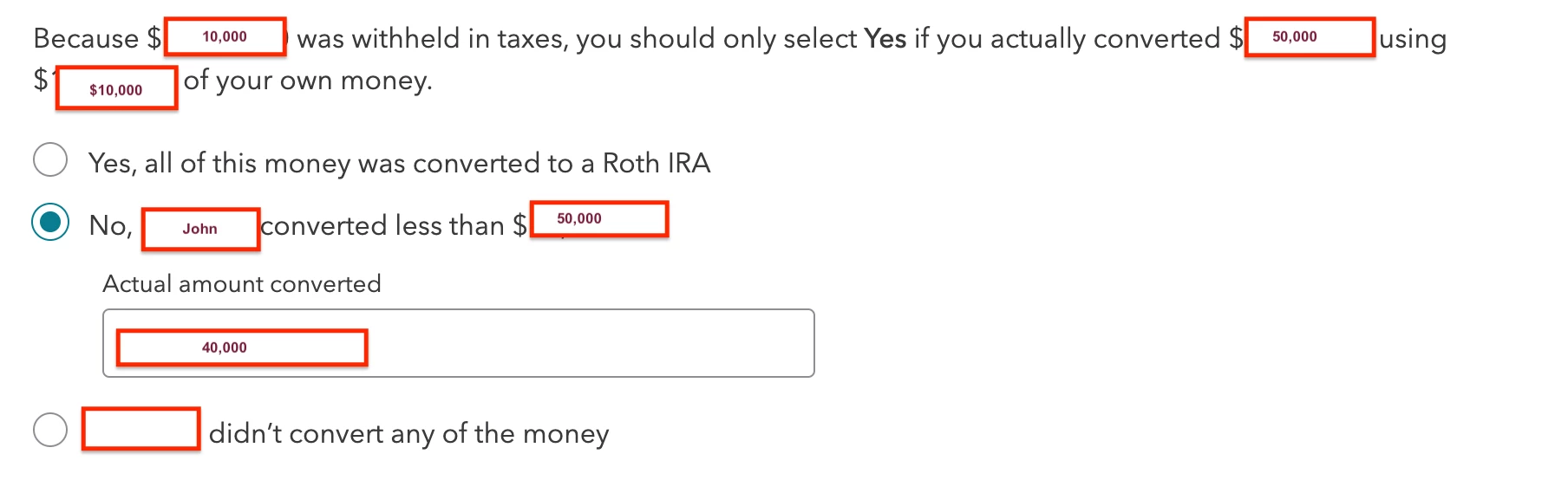The image size is (1568, 480).
Task: Click the empty red box beside the last radio
Action: [141, 429]
